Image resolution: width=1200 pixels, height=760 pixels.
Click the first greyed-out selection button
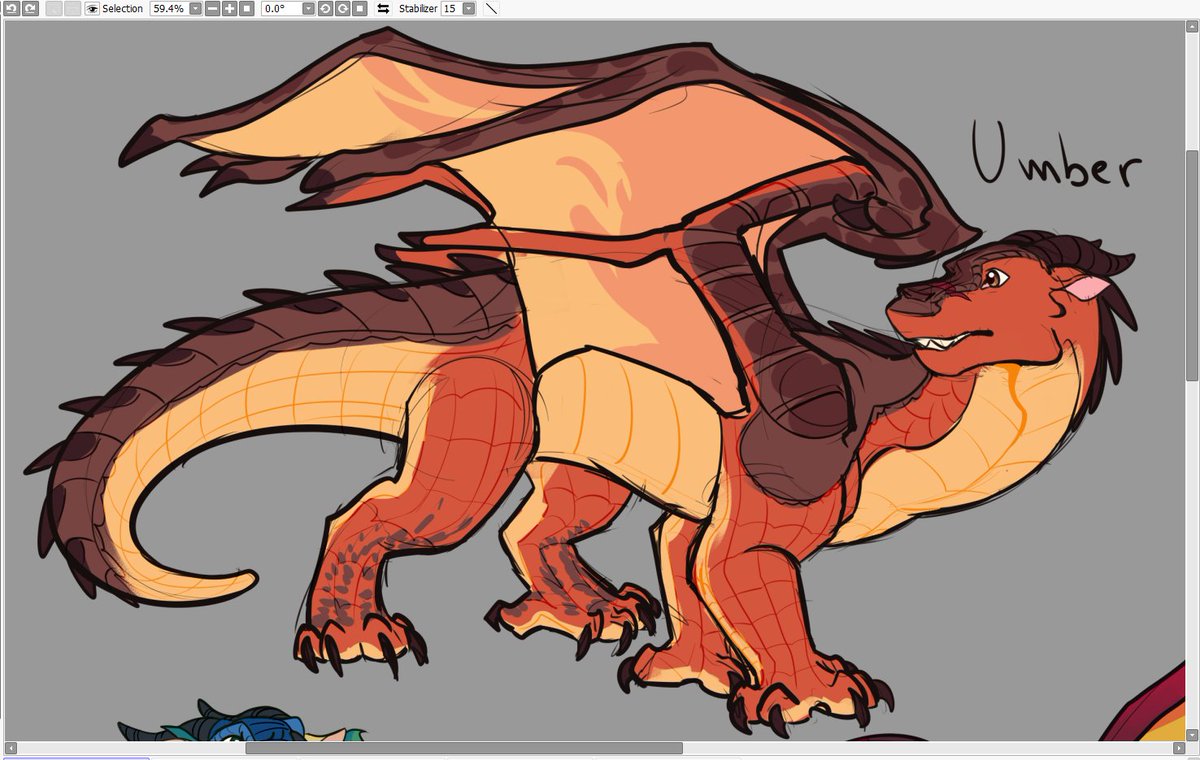54,8
